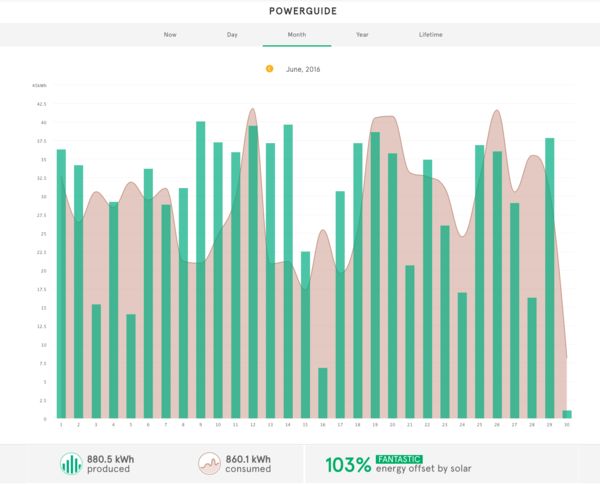This screenshot has width=600, height=485.
Task: Select the production bar for day 19
Action: 375,275
